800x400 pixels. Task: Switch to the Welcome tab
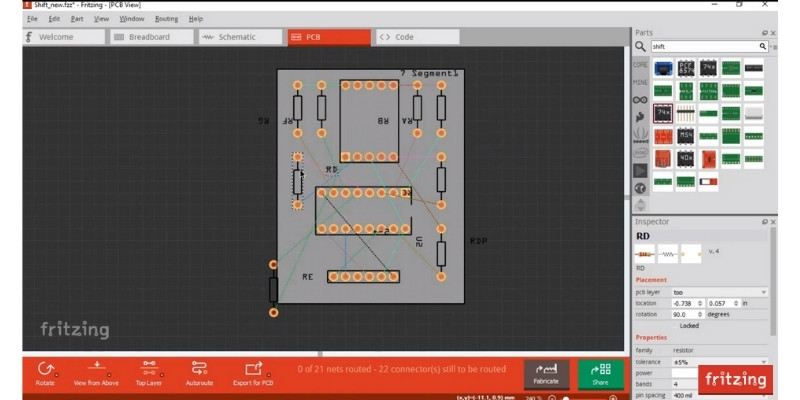pos(63,37)
